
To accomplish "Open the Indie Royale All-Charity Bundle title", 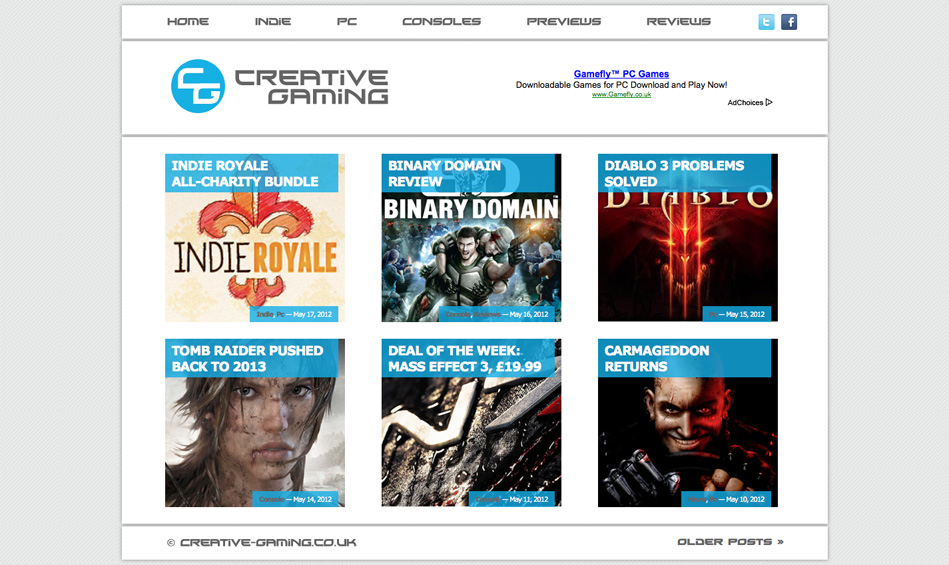I will pyautogui.click(x=245, y=173).
